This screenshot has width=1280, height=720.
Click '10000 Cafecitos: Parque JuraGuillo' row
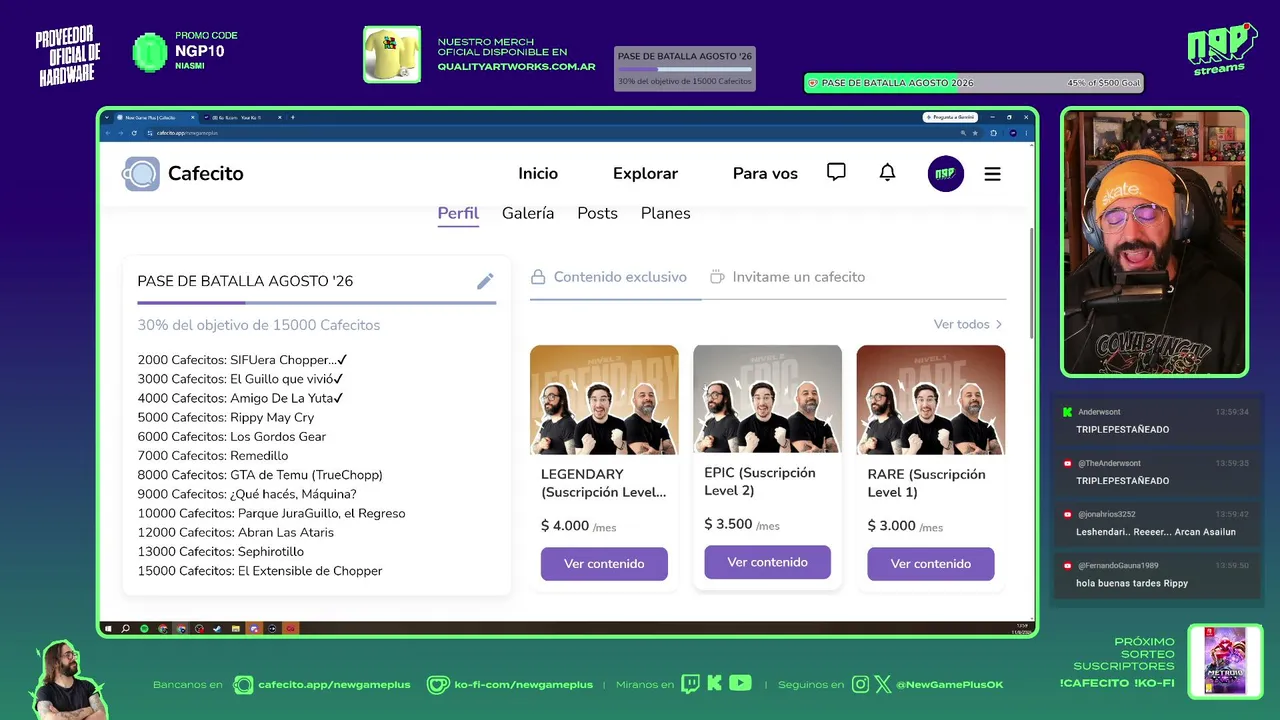pyautogui.click(x=271, y=513)
